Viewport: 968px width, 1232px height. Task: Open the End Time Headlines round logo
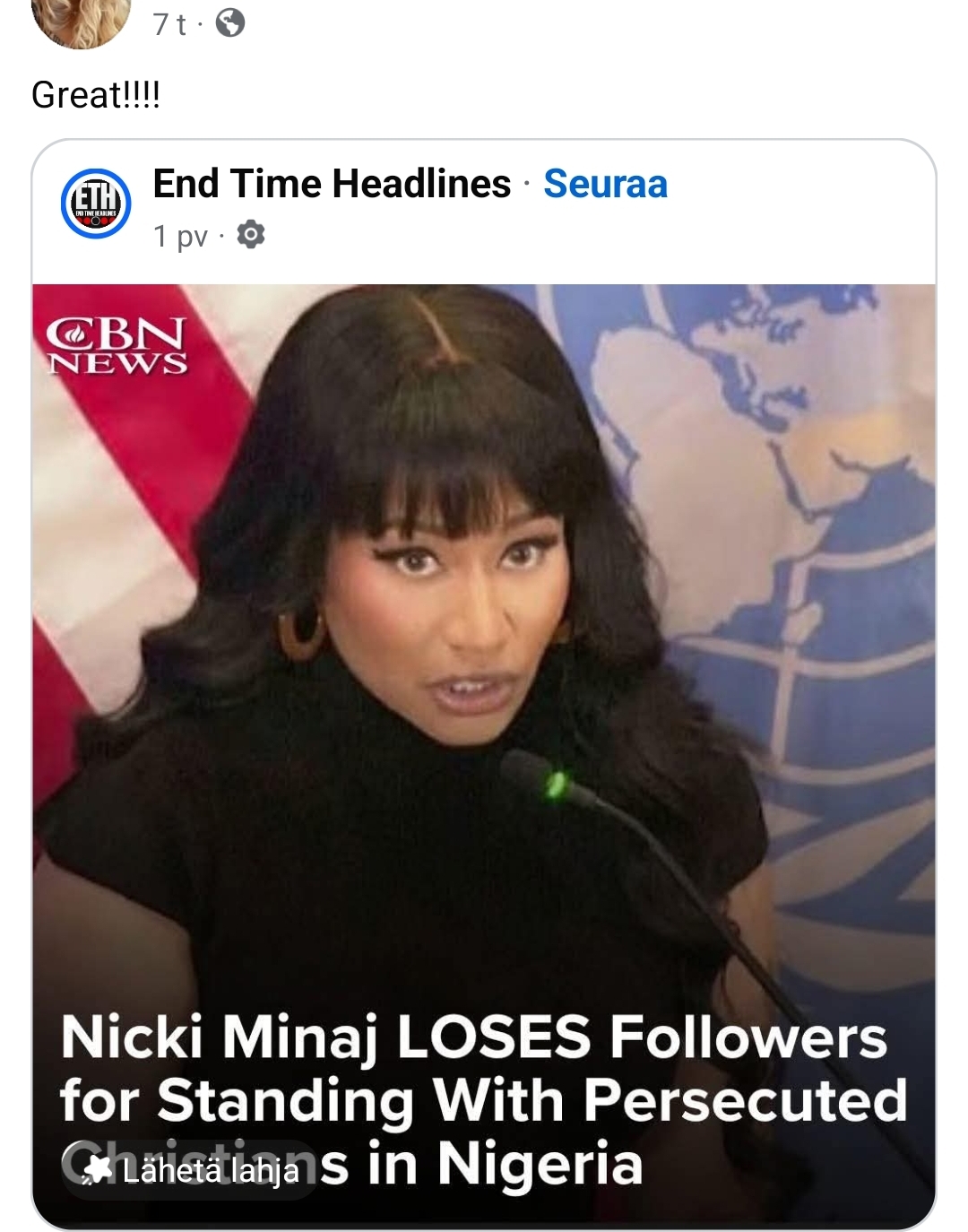tap(96, 204)
